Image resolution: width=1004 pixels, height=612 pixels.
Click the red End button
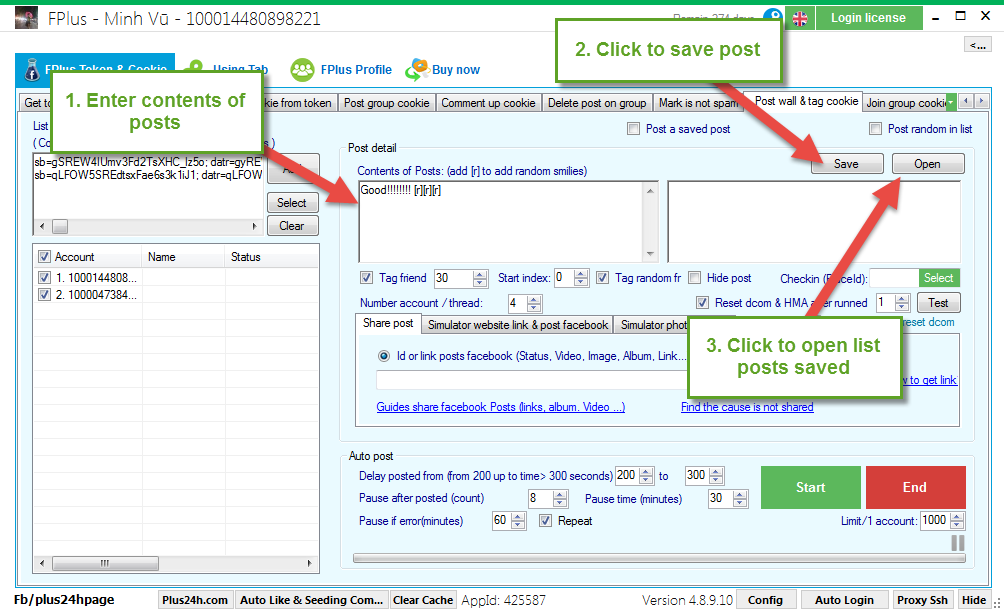[915, 487]
